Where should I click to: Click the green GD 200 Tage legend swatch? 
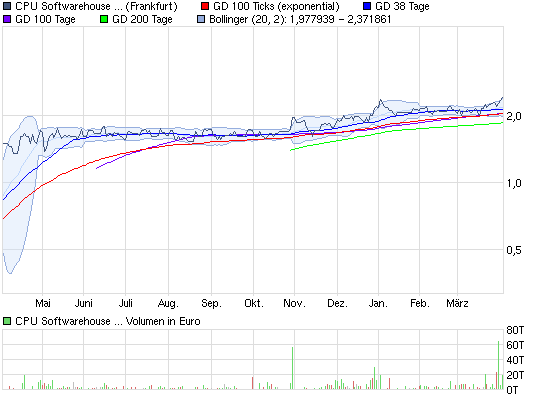(104, 19)
